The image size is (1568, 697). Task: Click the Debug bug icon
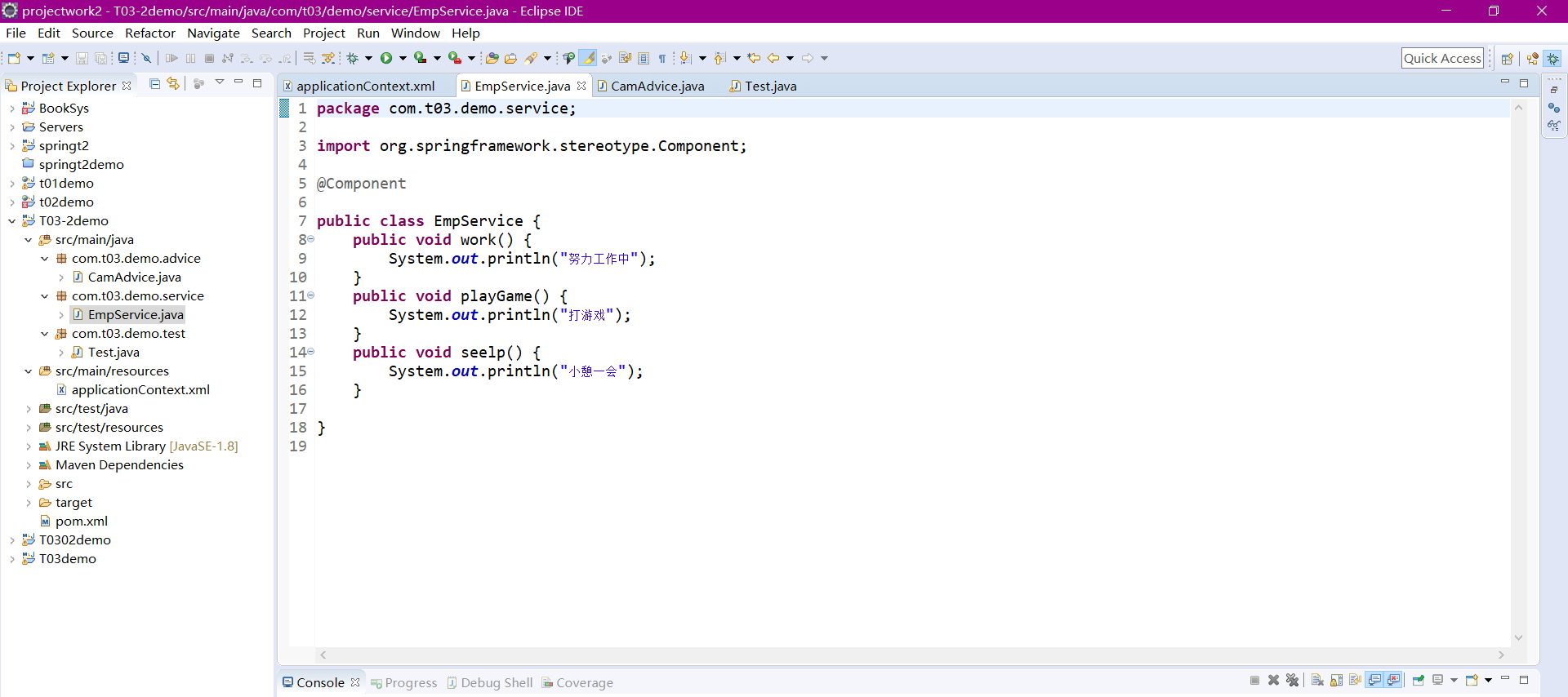352,58
